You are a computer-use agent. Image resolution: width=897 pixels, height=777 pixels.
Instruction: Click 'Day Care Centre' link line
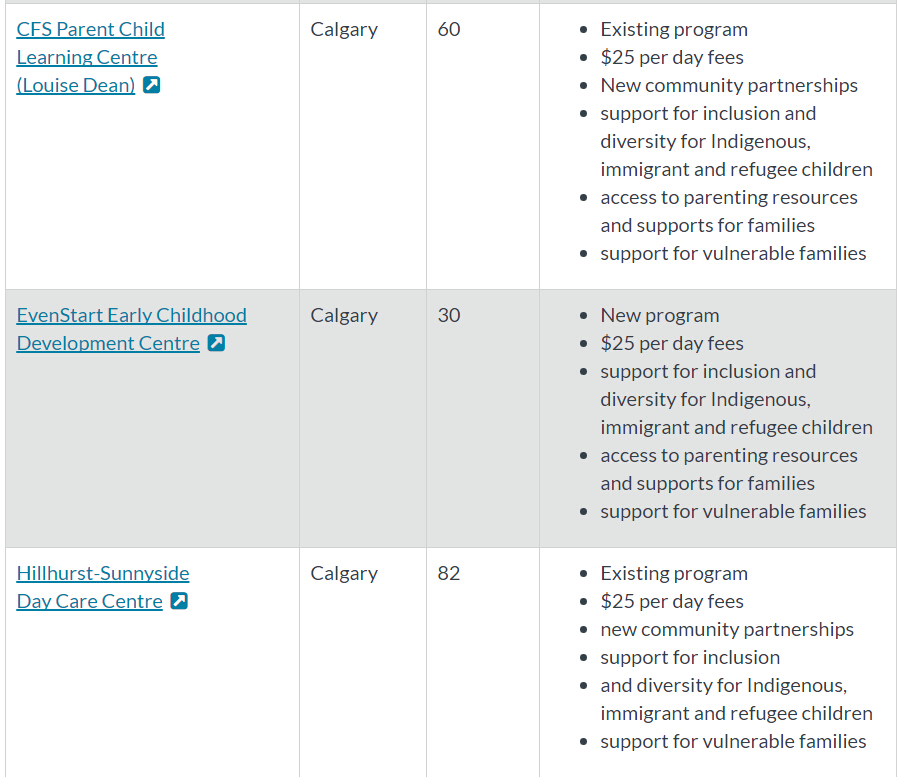(x=90, y=601)
